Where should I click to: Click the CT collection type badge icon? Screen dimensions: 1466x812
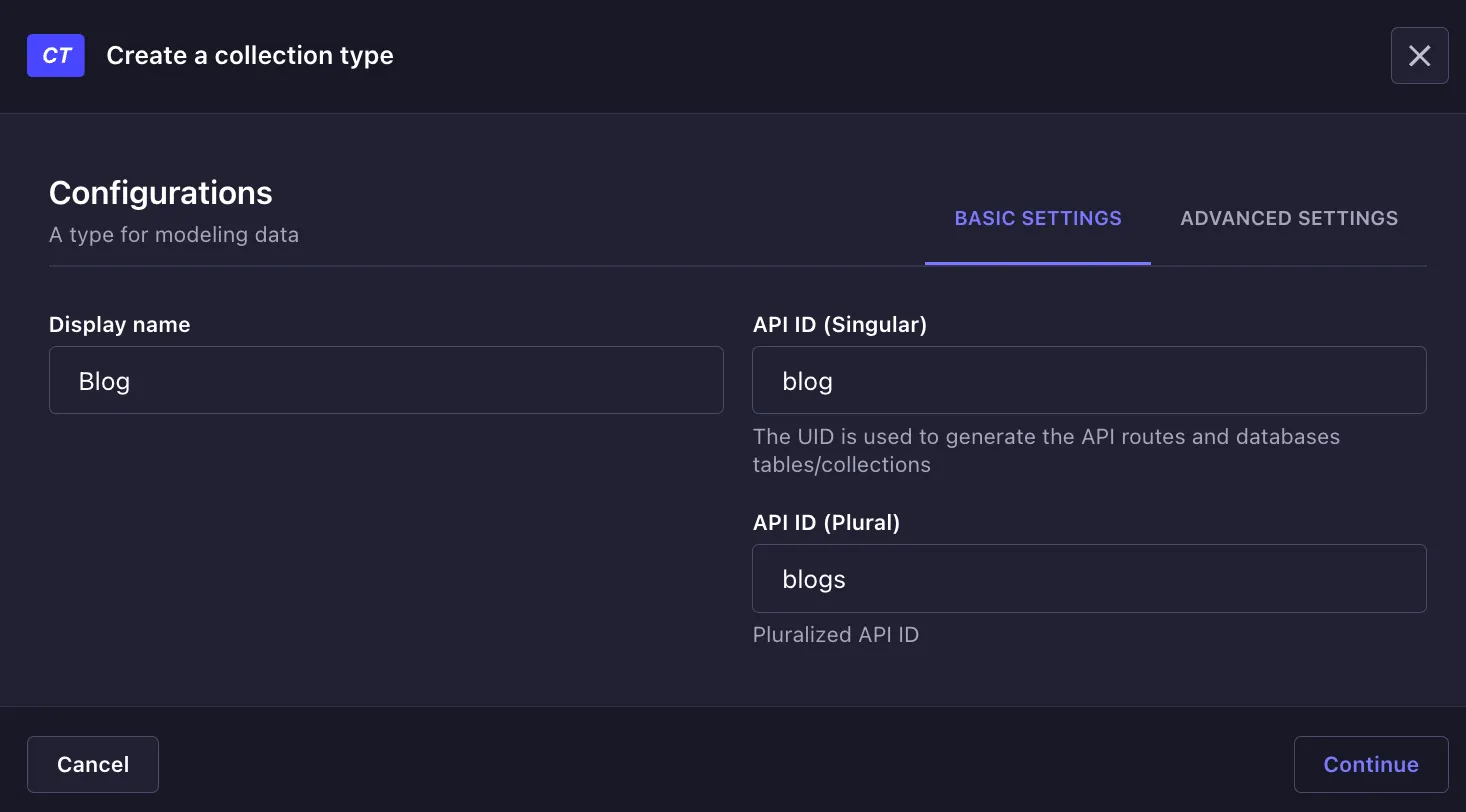56,56
